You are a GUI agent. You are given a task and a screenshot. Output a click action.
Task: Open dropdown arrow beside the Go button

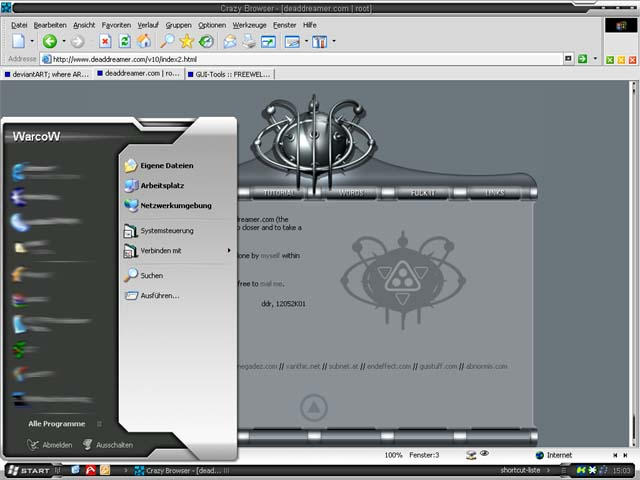[595, 59]
